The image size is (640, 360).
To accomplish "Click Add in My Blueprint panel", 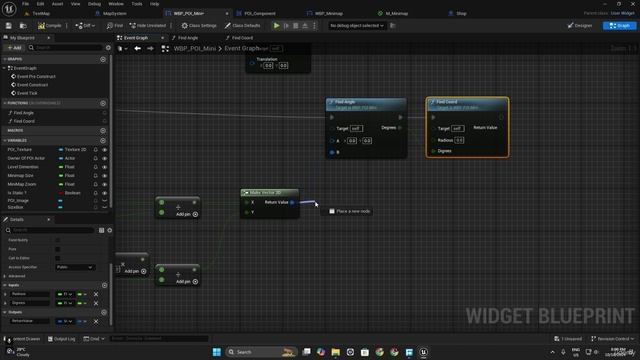I will point(14,48).
